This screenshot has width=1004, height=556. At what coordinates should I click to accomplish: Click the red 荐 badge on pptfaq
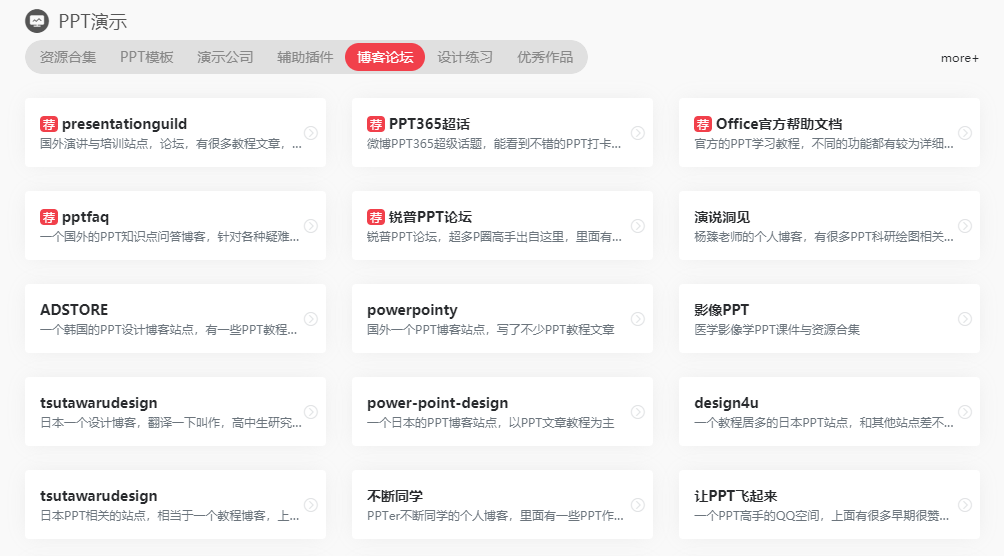pos(49,217)
